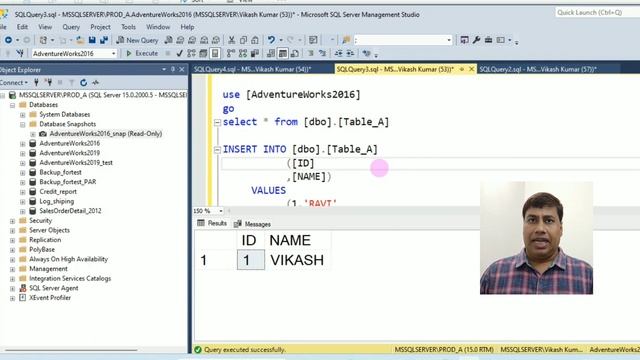Uncomment selected lines icon
Screen dimensions: 640x360
pyautogui.click(x=322, y=53)
